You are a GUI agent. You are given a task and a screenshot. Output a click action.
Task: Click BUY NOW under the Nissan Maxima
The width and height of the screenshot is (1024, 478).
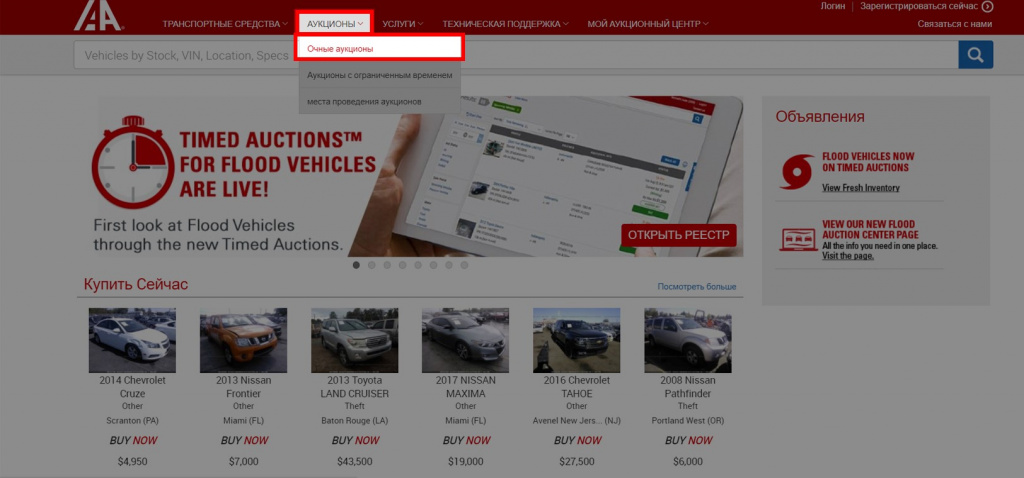tap(466, 441)
